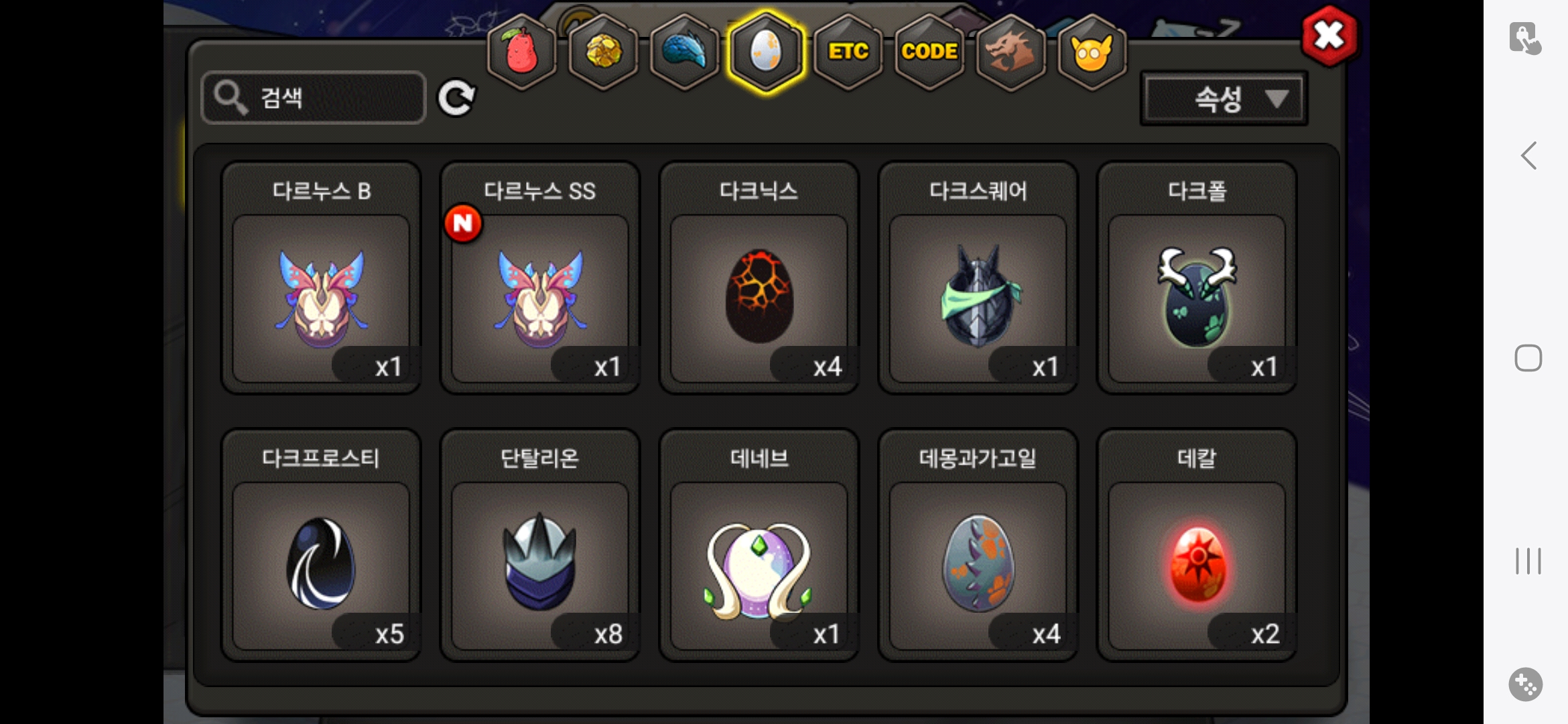Screen dimensions: 1568x724
Task: Switch to the blue dragon scale tab
Action: tap(684, 52)
